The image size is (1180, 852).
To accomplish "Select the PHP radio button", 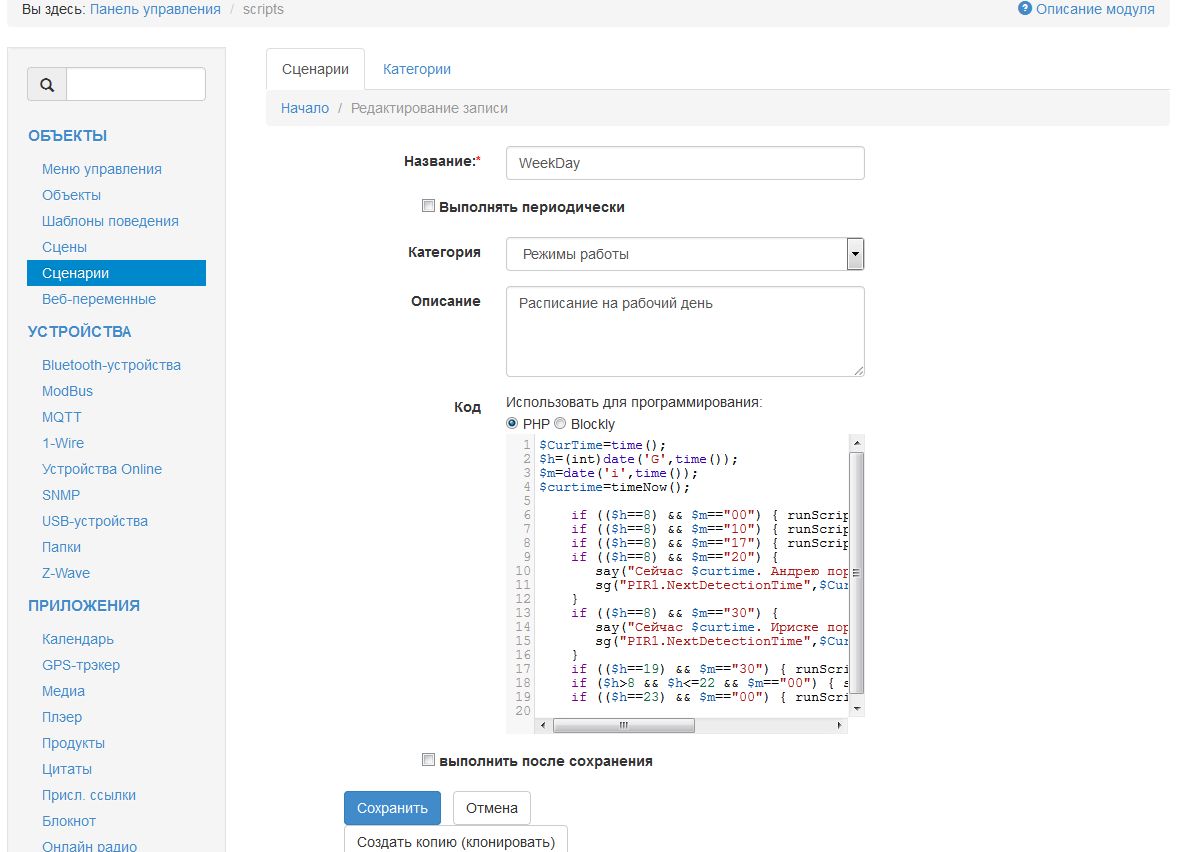I will 513,423.
